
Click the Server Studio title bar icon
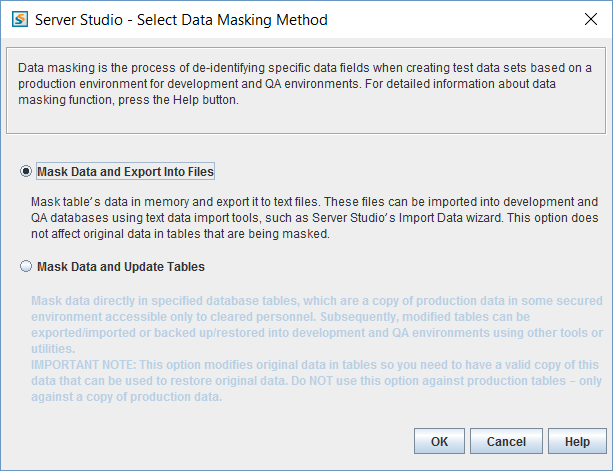[x=19, y=20]
